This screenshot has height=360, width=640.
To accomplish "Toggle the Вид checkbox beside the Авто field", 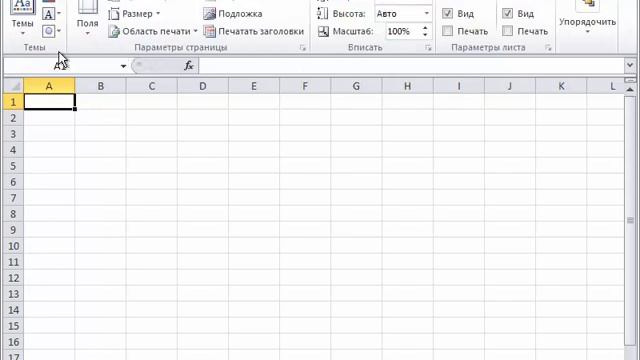I will tap(447, 13).
